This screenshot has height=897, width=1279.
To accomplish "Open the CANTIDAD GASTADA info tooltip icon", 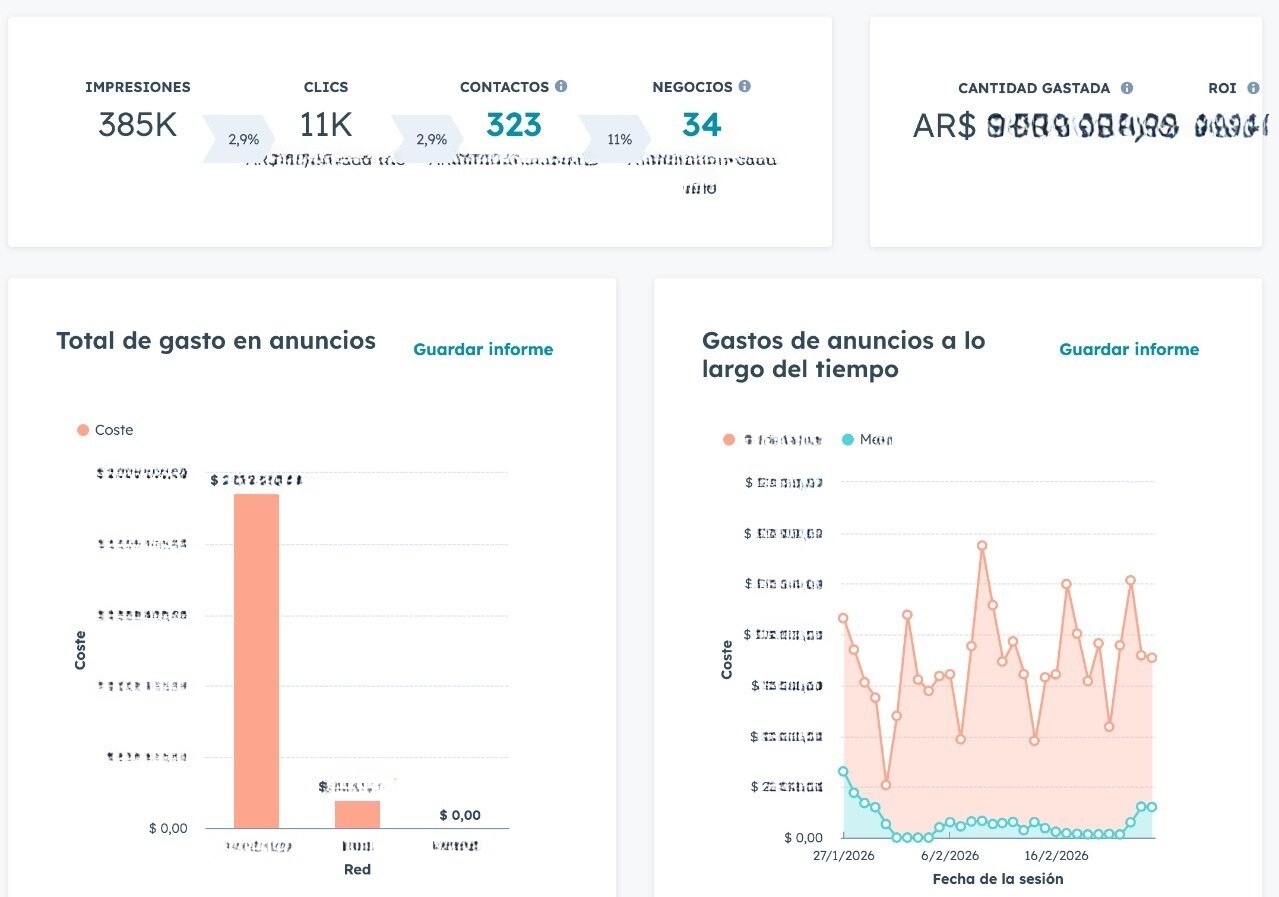I will (1127, 88).
